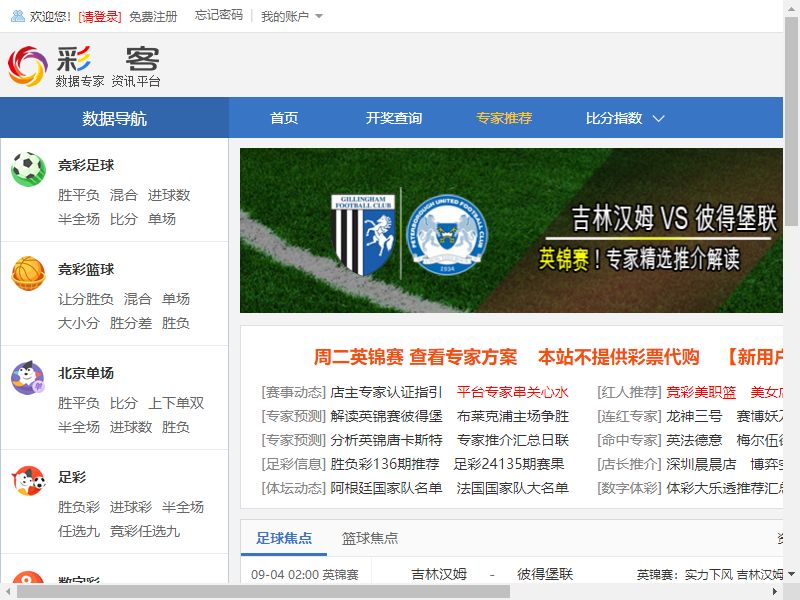
Task: Click the scroll right arrow
Action: tap(775, 591)
